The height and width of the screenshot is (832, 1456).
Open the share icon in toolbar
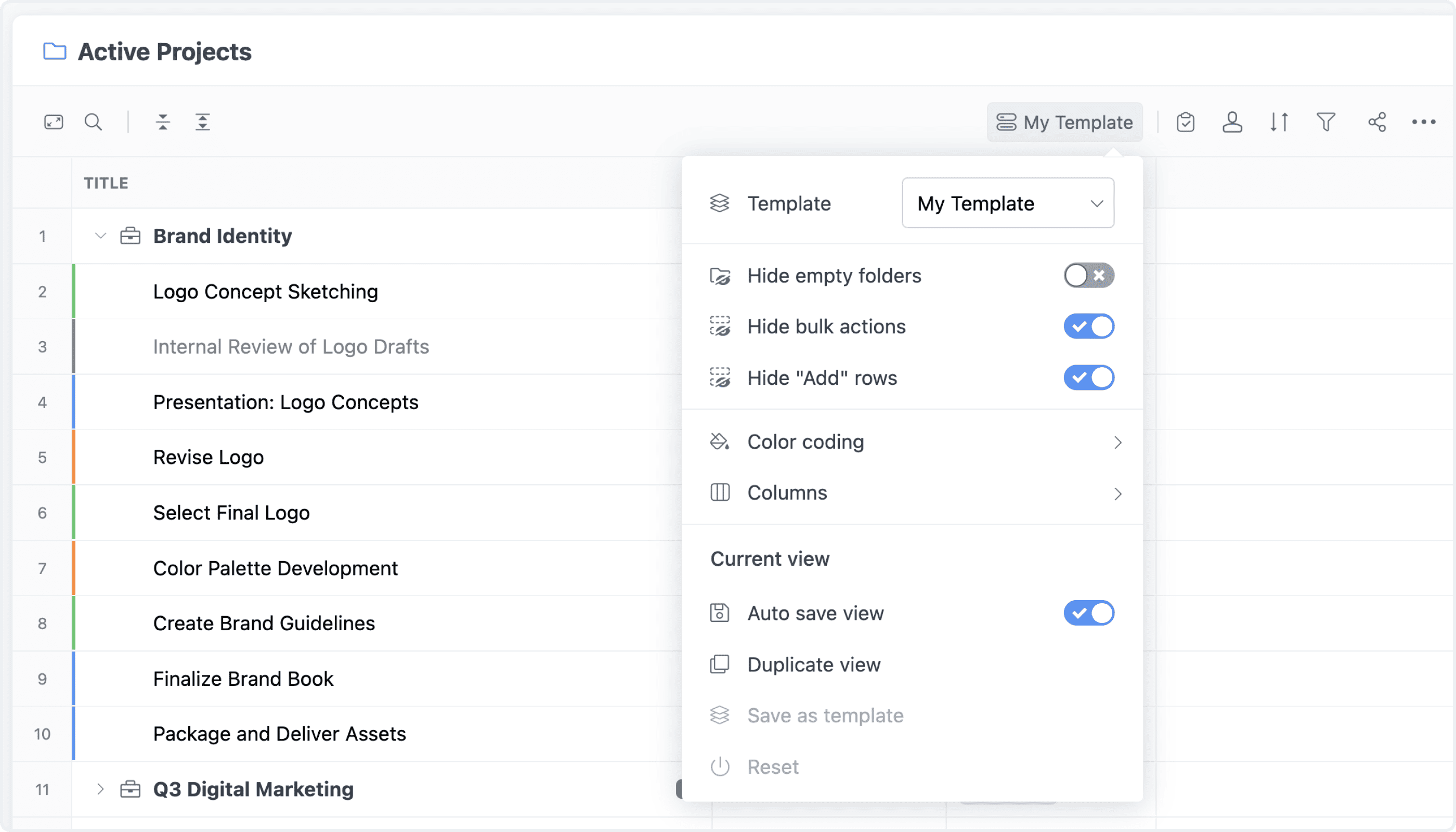point(1377,122)
